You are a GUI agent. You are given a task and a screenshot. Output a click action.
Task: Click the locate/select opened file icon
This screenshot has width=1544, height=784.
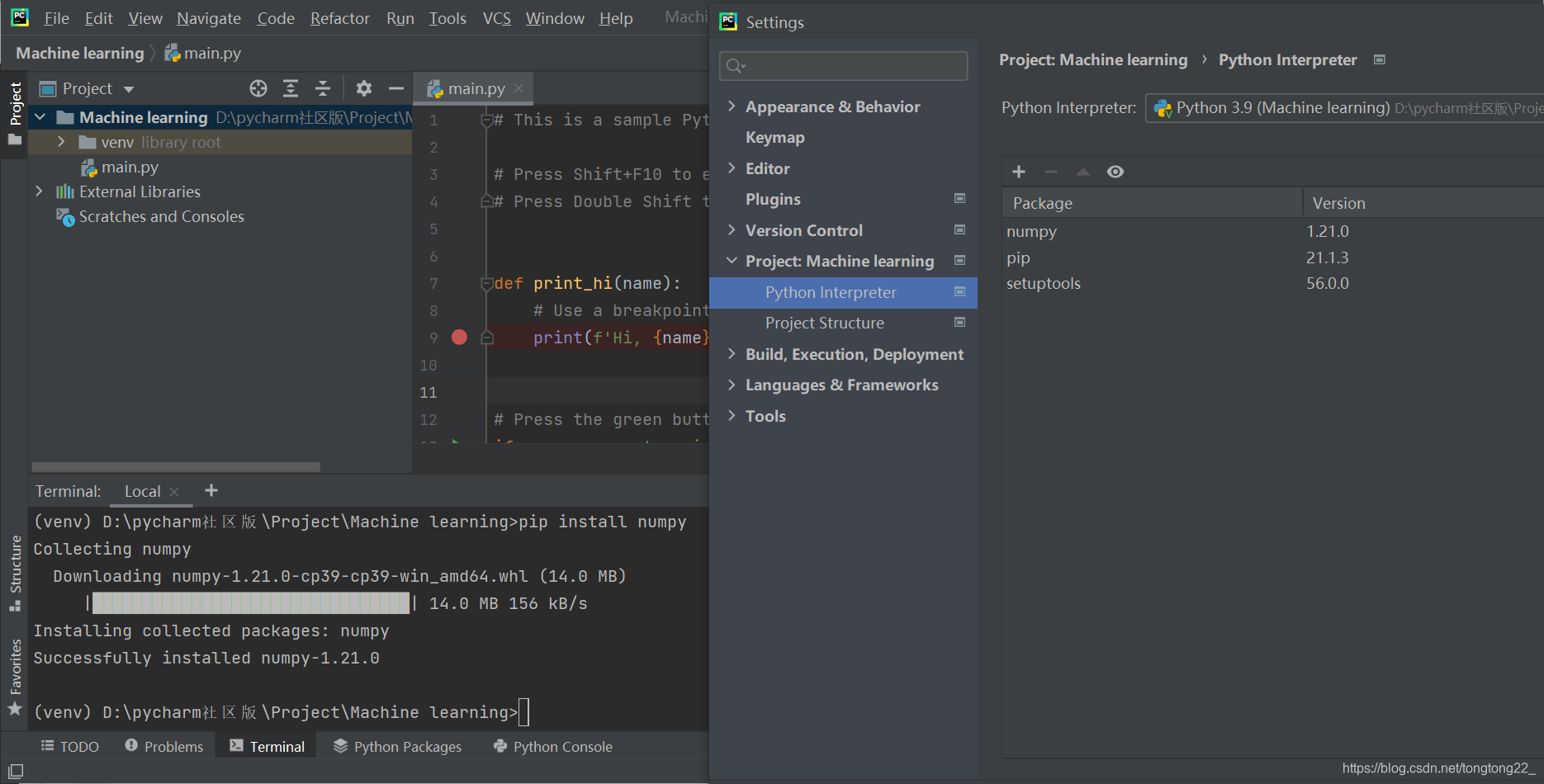pos(258,88)
